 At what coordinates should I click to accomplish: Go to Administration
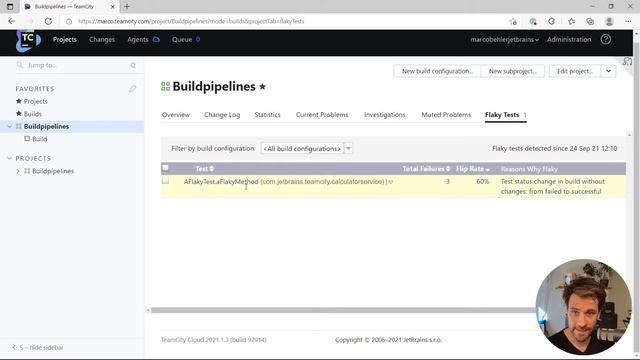click(x=569, y=40)
